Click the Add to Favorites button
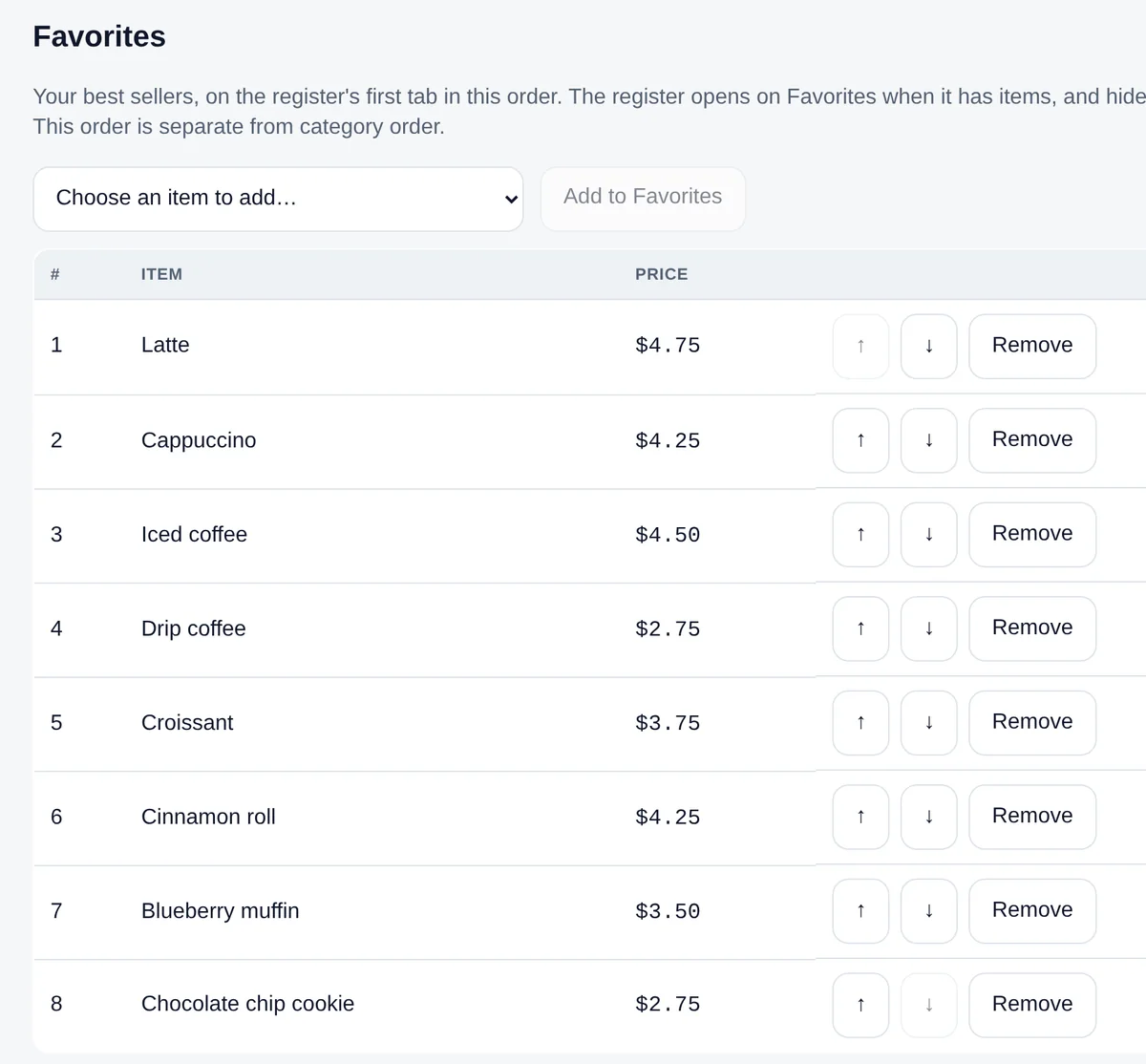The image size is (1146, 1064). click(643, 199)
